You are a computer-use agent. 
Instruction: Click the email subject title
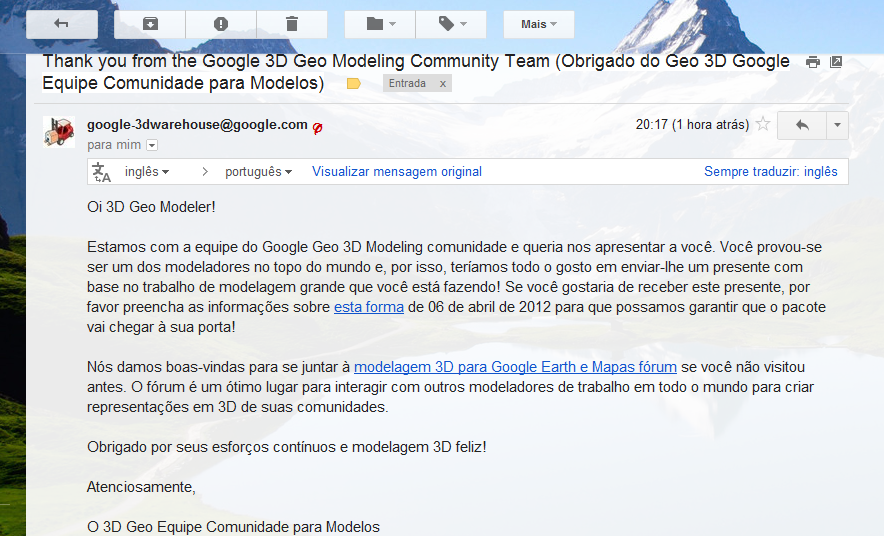point(416,72)
